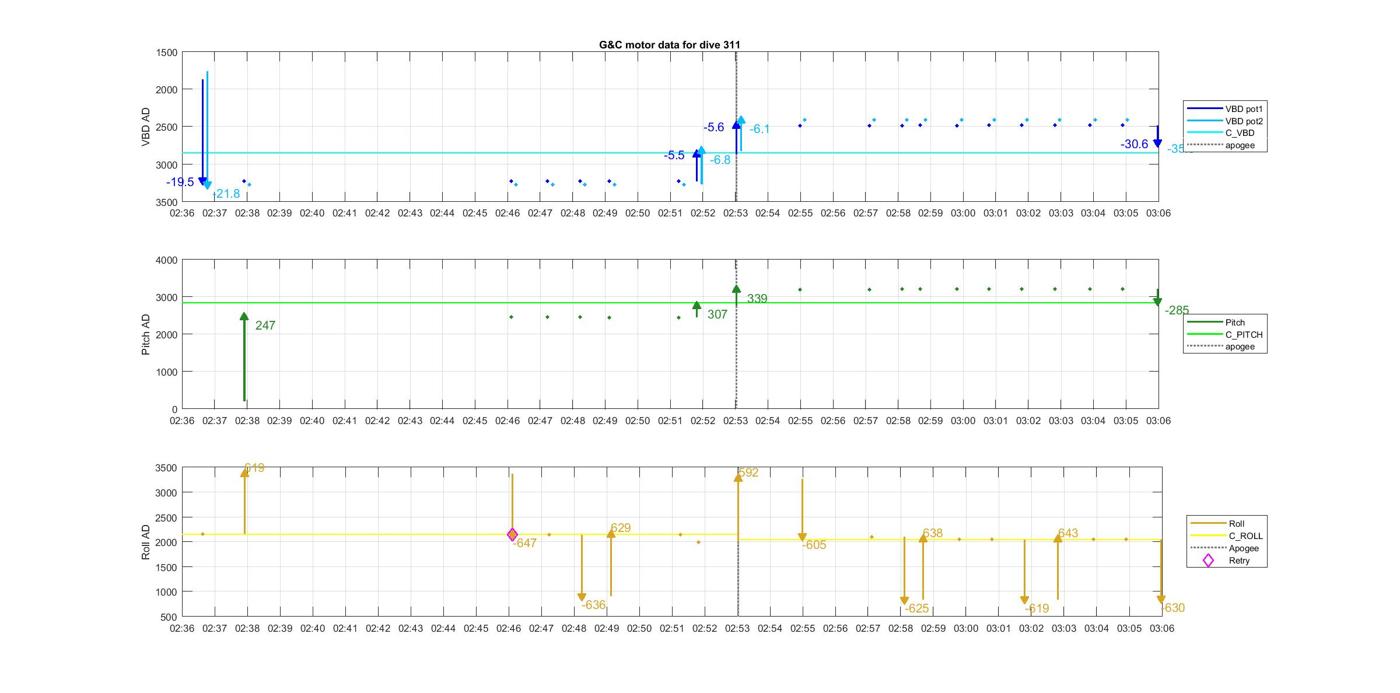Click the '4000' tick on Pitch y-axis
This screenshot has width=1400, height=693.
[167, 260]
